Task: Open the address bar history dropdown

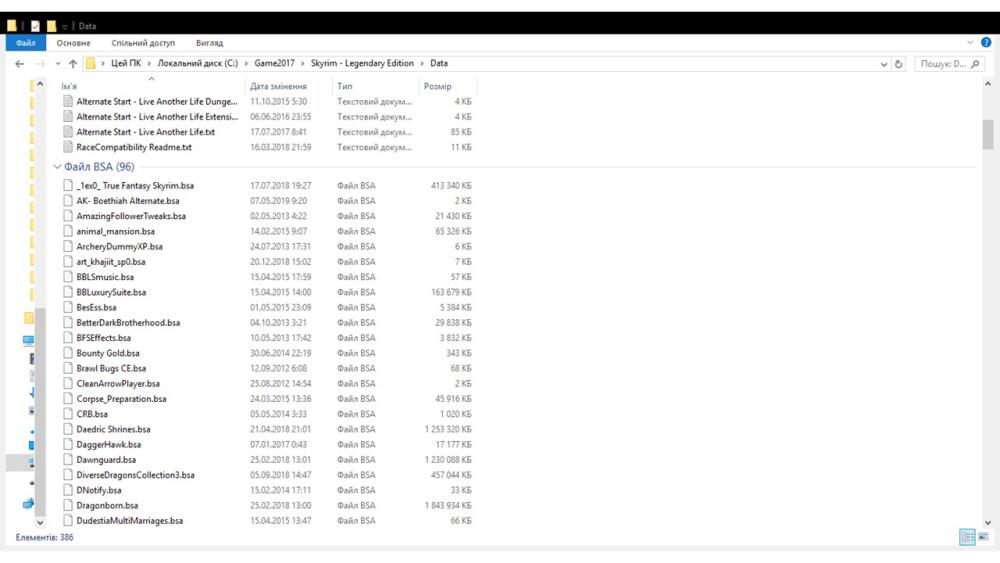Action: pyautogui.click(x=884, y=64)
